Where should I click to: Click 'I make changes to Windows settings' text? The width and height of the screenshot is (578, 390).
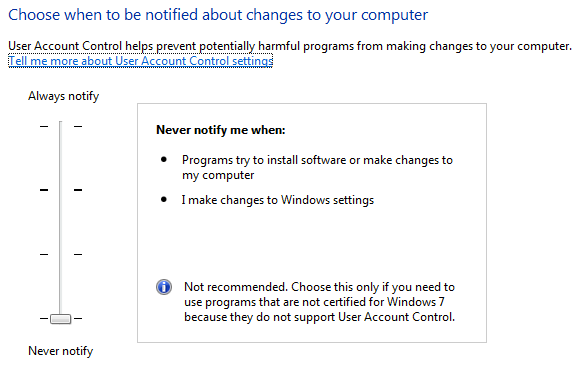click(x=278, y=200)
